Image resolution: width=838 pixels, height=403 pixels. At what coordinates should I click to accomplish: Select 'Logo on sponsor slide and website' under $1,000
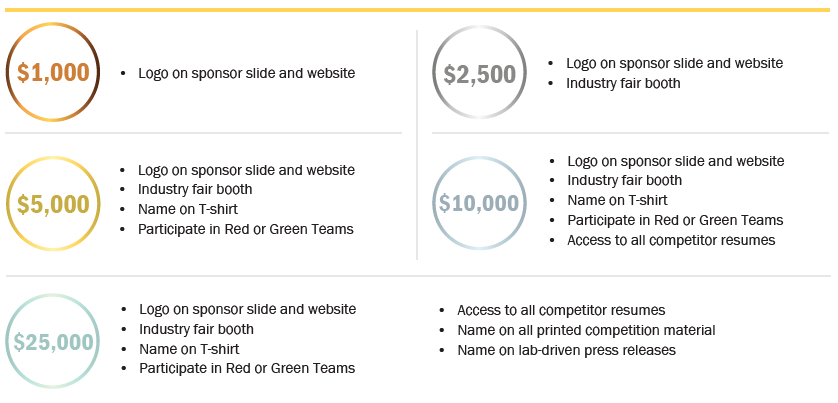[x=246, y=73]
